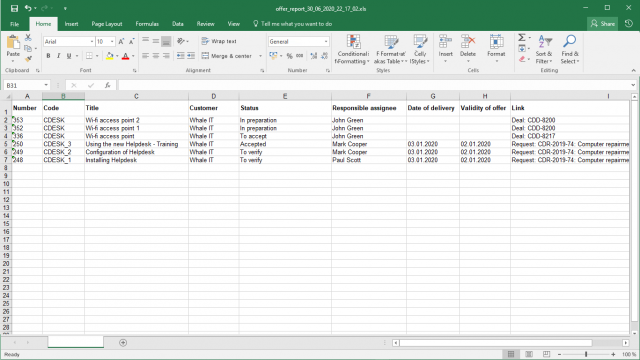
Task: Increase font size with larger A icon
Action: pos(121,42)
